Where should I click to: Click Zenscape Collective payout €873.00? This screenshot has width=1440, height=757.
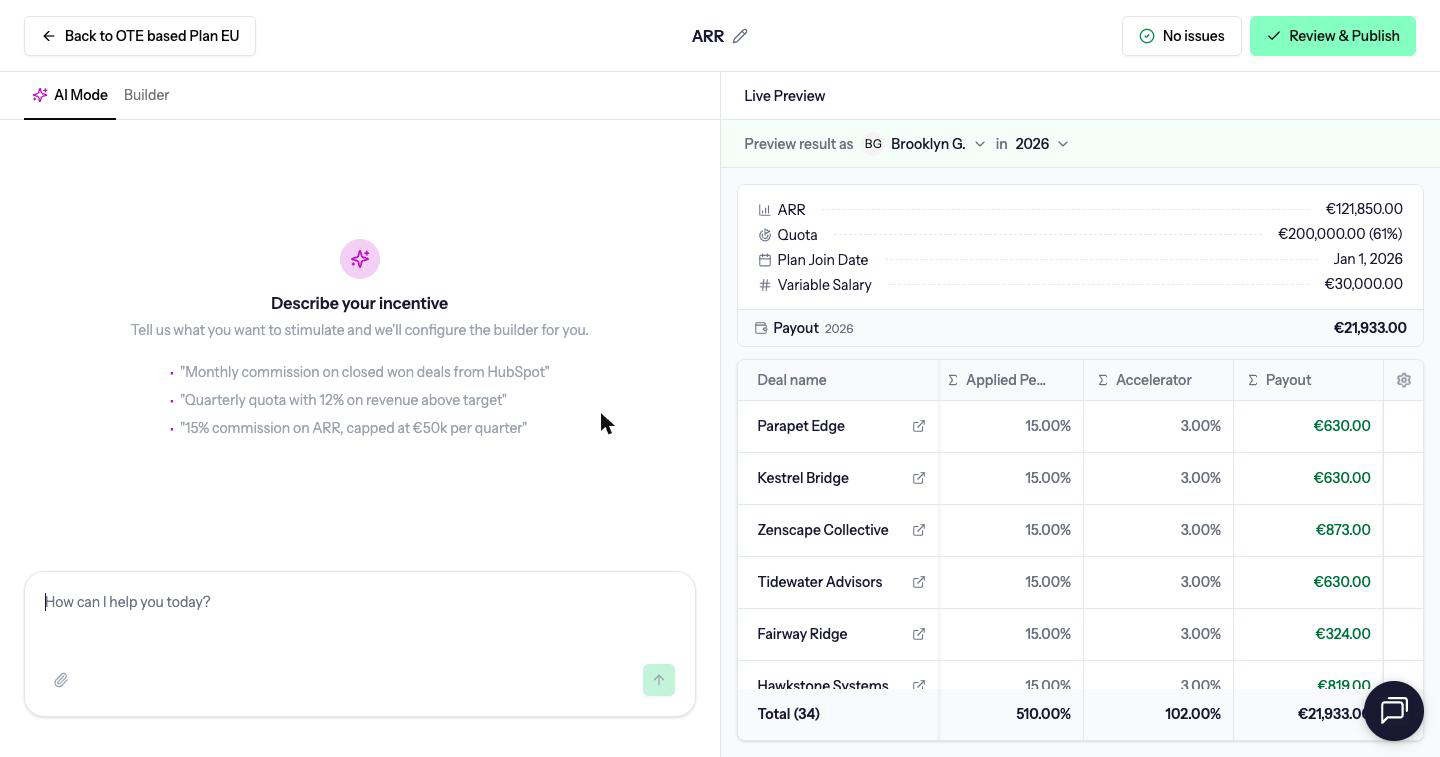coord(1343,530)
